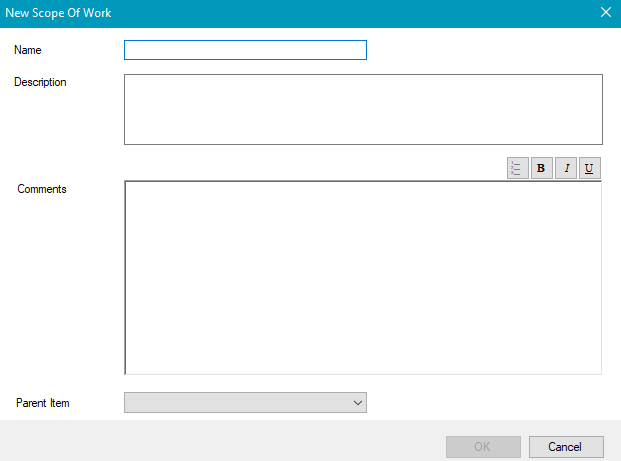Screen dimensions: 621x461
Task: Place cursor in the Comments editor area
Action: click(363, 277)
